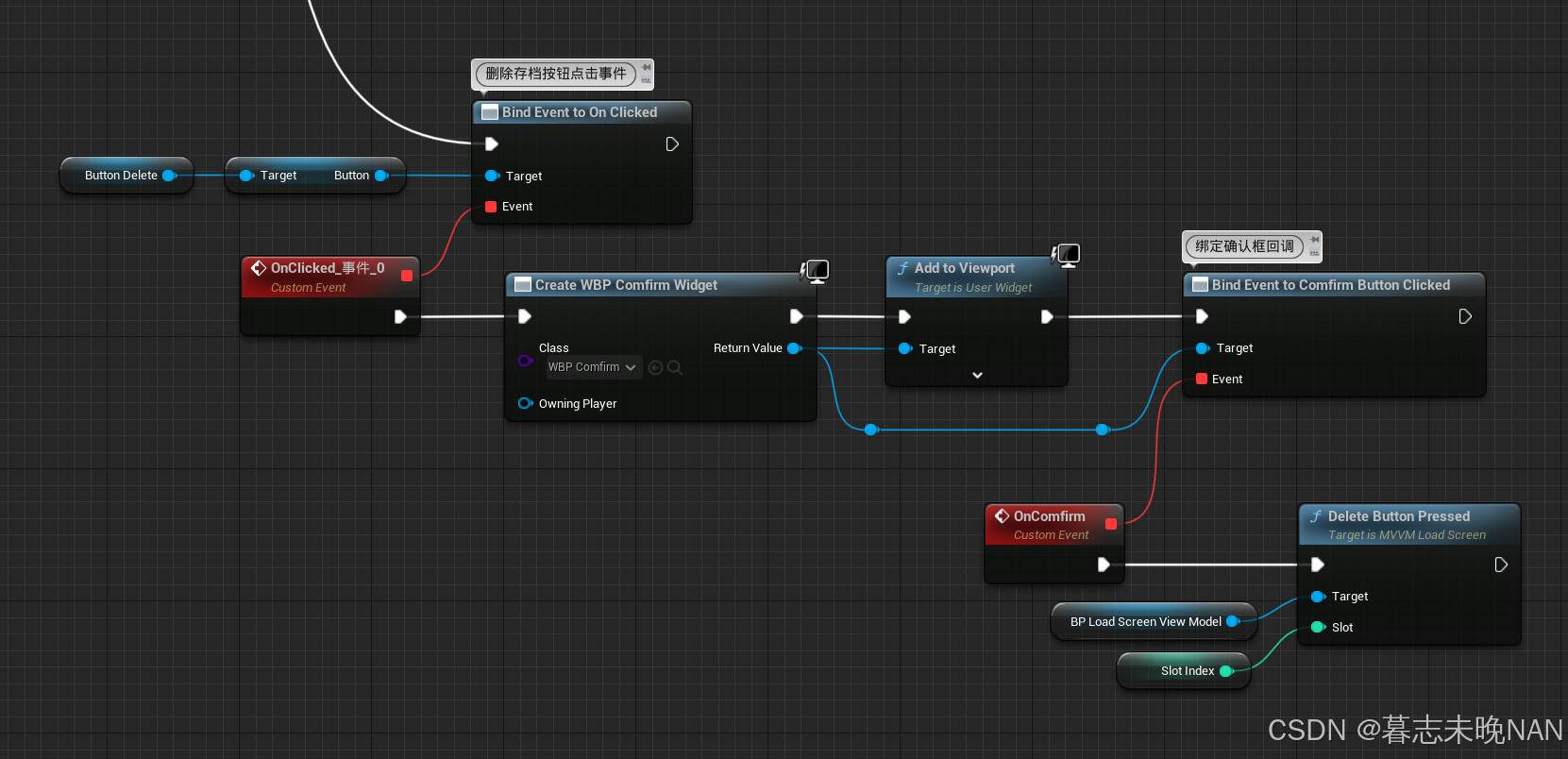Click the left reroute node on blue wire
Viewport: 1568px width, 759px height.
871,430
